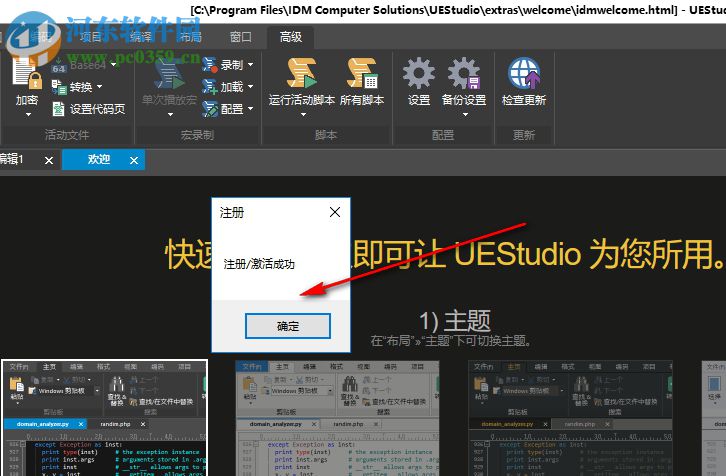This screenshot has height=476, width=726.
Task: Expand the Convert (转换) dropdown arrow
Action: click(100, 87)
